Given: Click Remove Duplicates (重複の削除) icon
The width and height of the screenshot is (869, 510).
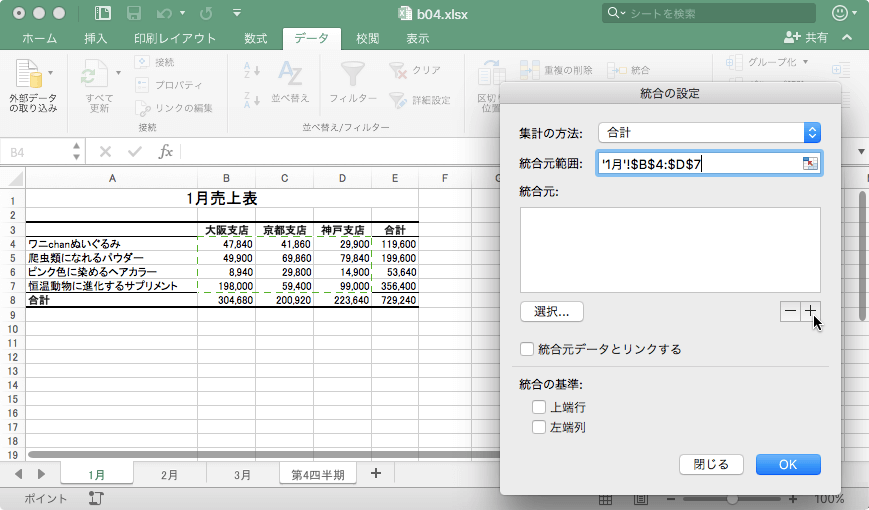Looking at the screenshot, I should (x=530, y=70).
